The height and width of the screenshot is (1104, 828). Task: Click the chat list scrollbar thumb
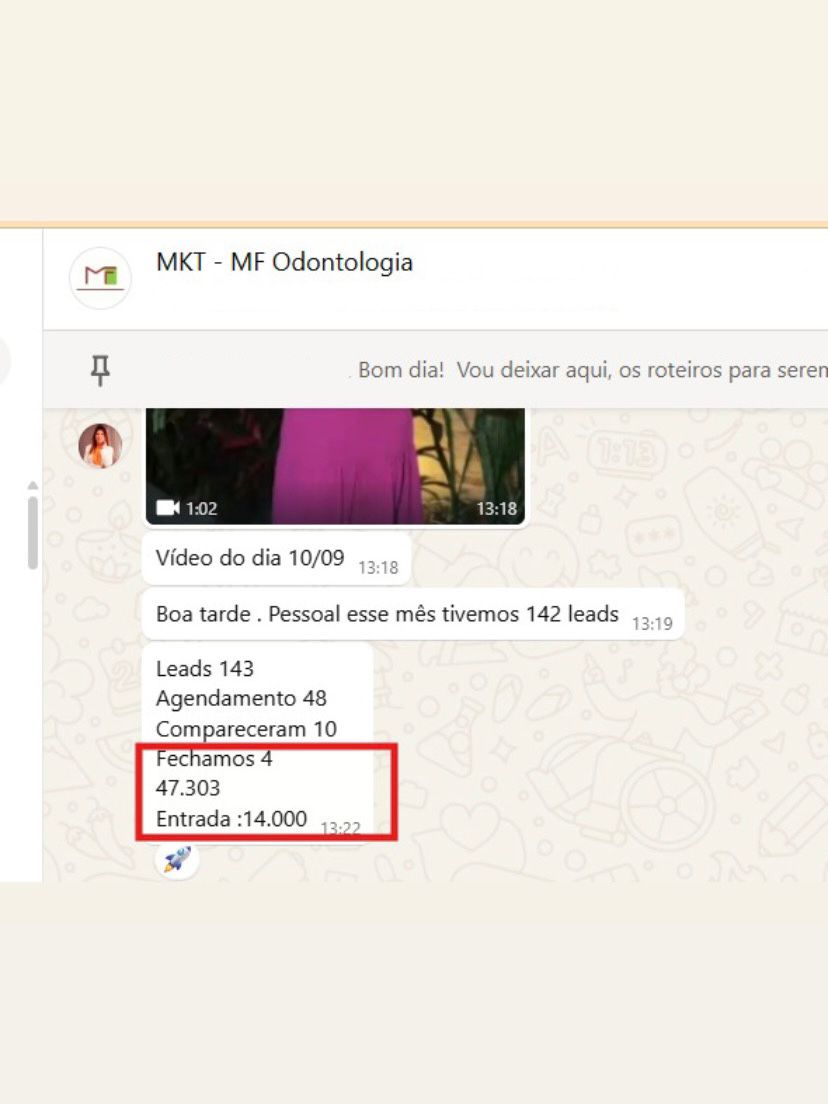[32, 532]
